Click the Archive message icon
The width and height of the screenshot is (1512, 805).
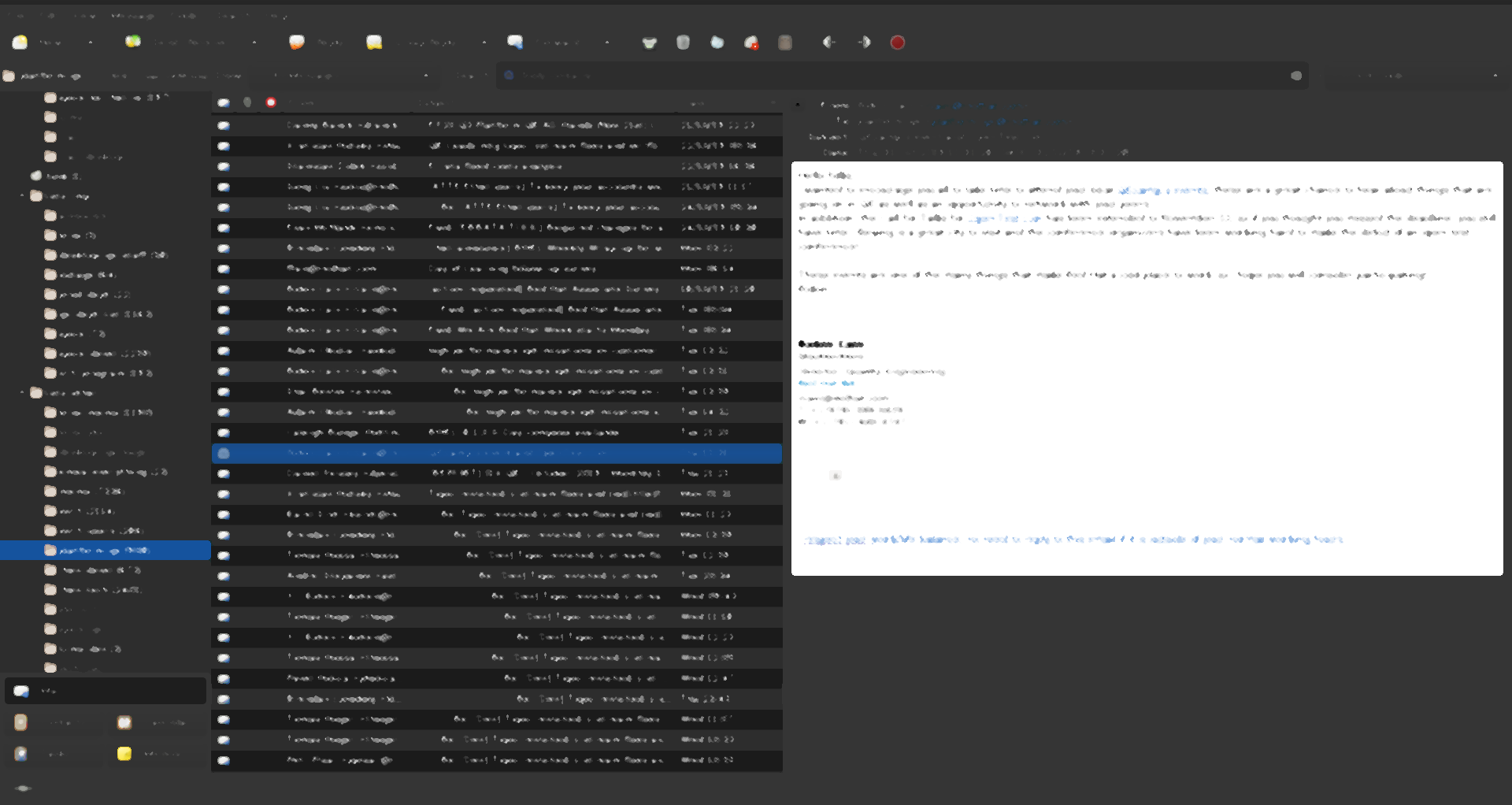point(650,42)
